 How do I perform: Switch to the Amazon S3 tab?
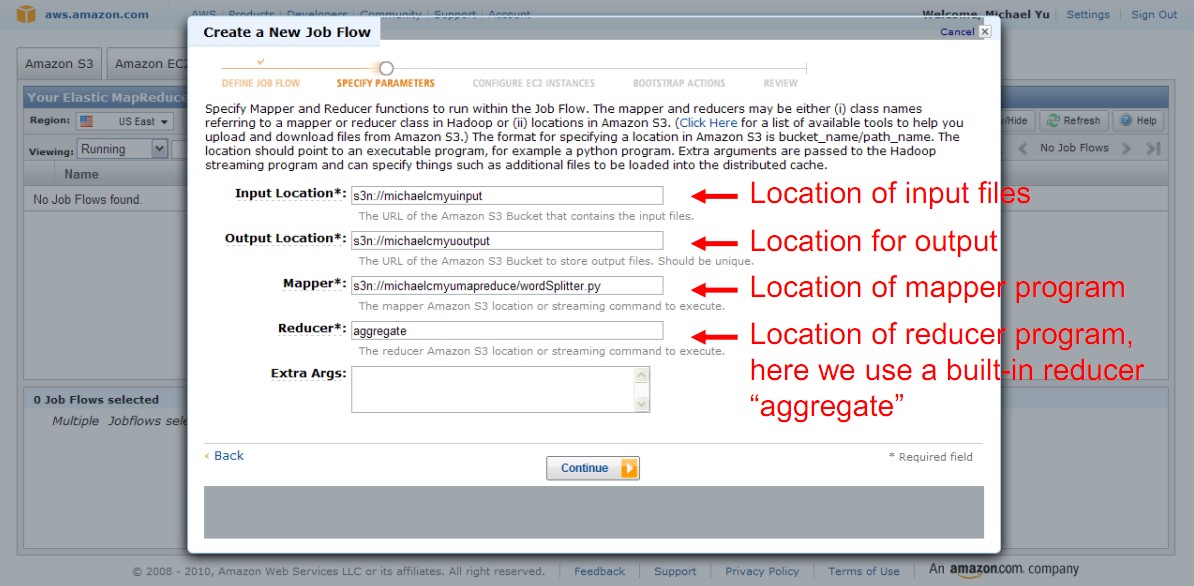59,64
